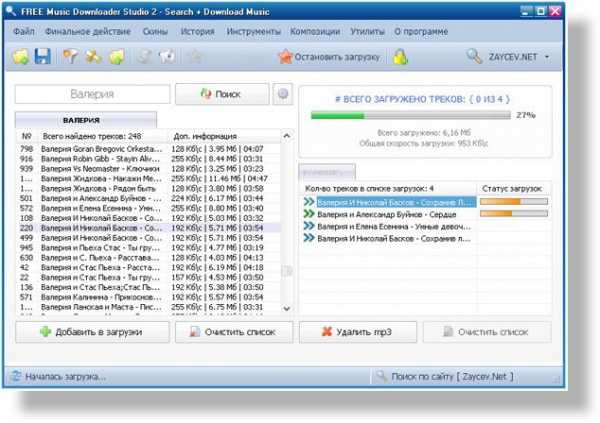Select track 798 Валерия Goran Bregovic Orkesta
The image size is (600, 423).
pyautogui.click(x=148, y=149)
